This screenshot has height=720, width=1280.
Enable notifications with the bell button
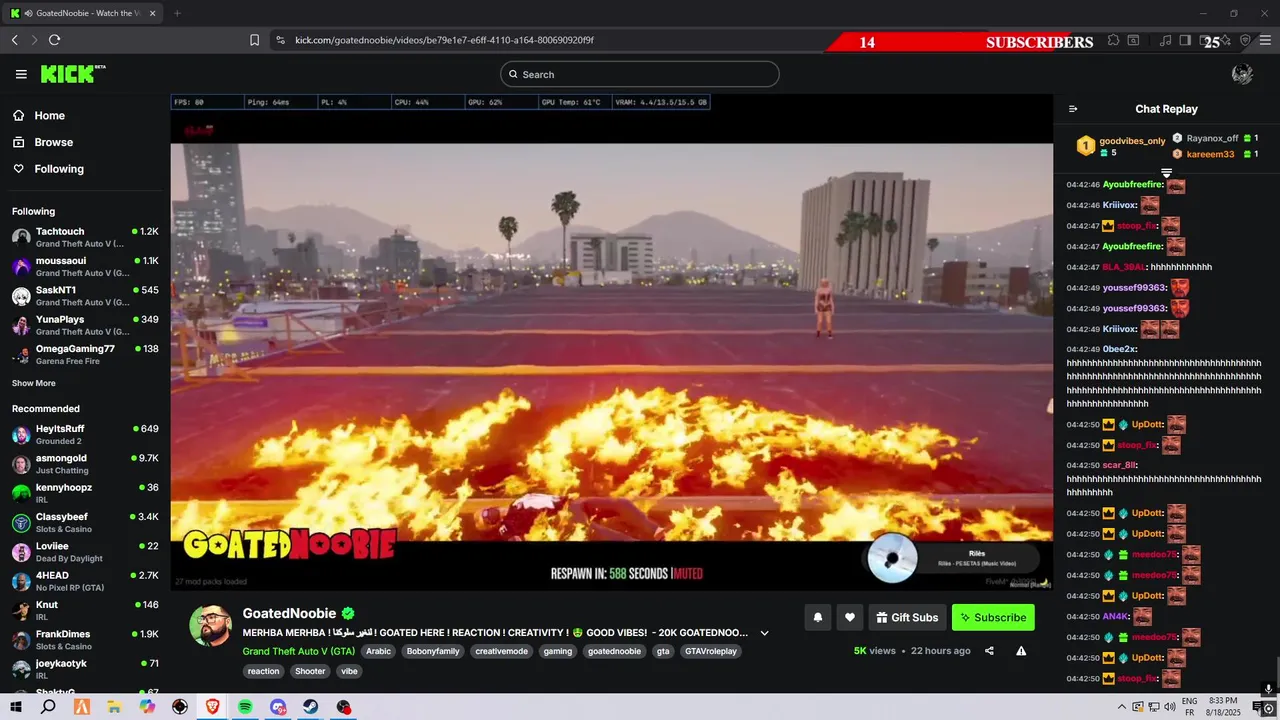click(x=817, y=618)
